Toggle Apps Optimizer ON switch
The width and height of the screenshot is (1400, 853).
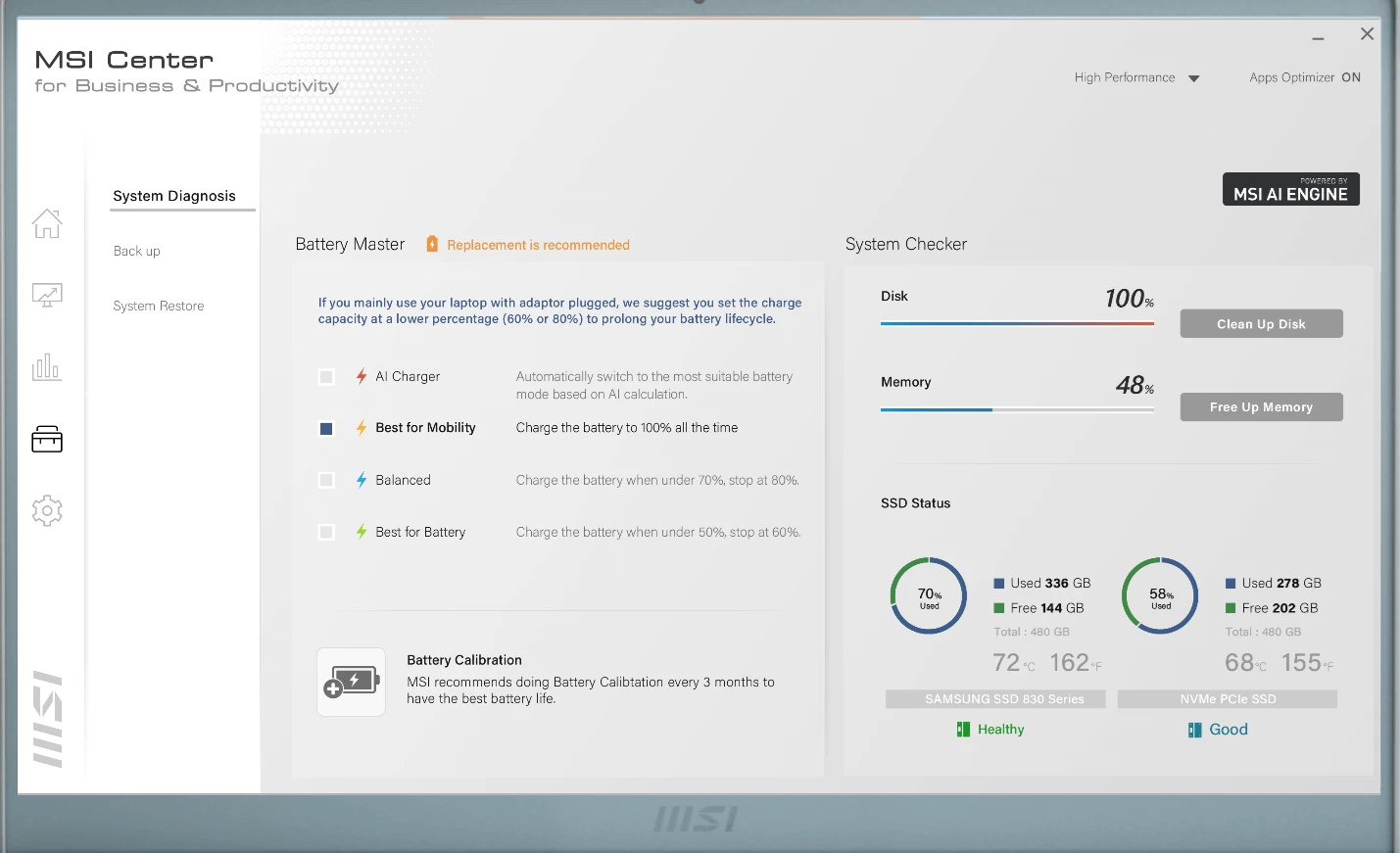coord(1351,77)
